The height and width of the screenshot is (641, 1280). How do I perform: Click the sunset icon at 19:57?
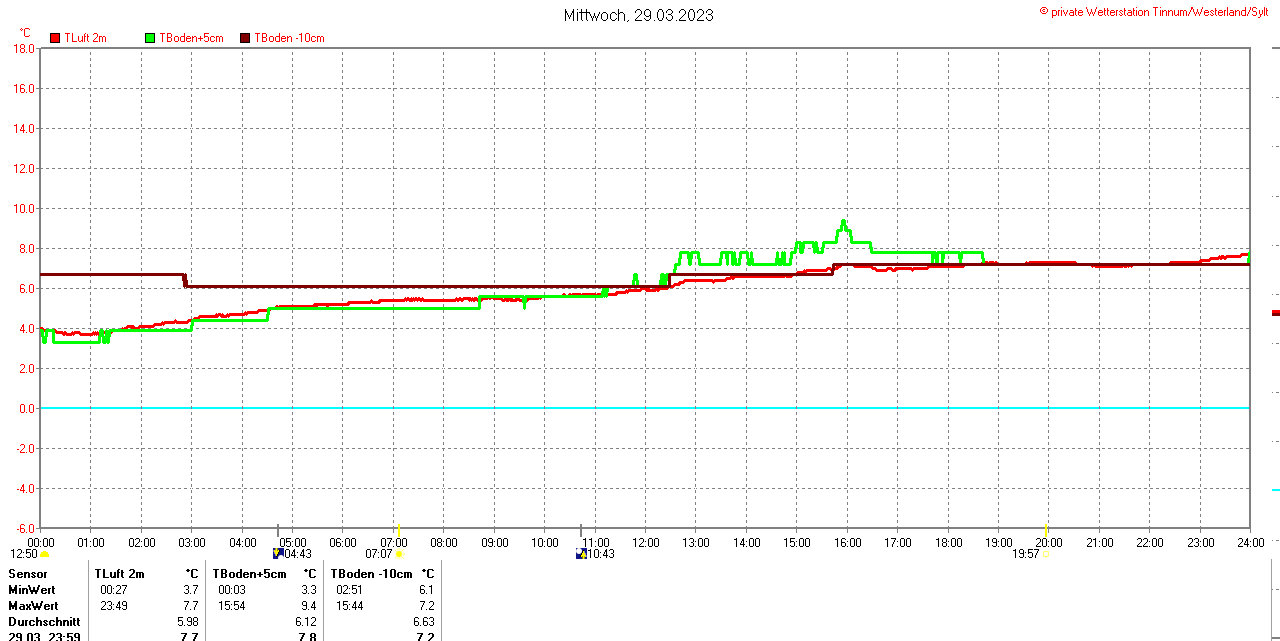click(x=1047, y=554)
